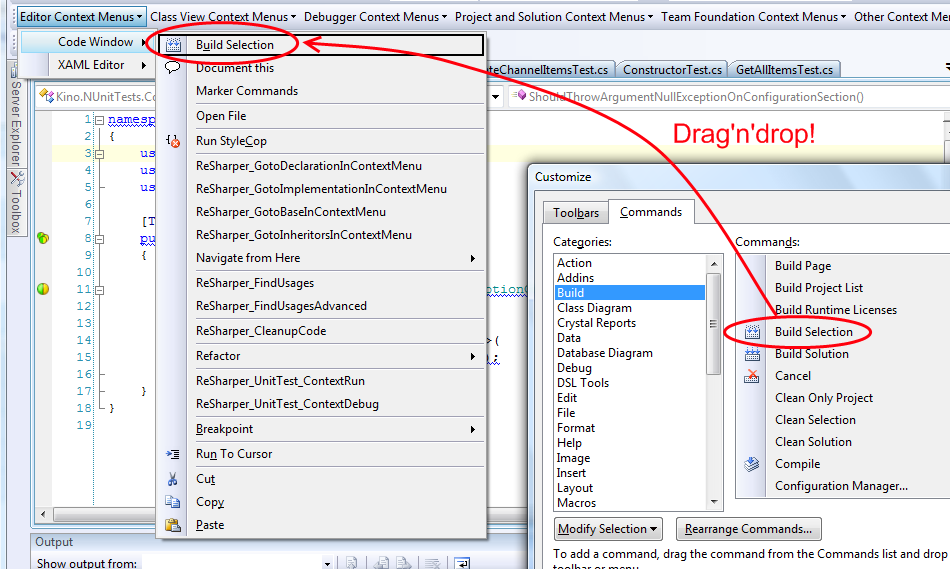Click the Paste clipboard icon
950x569 pixels.
click(173, 525)
